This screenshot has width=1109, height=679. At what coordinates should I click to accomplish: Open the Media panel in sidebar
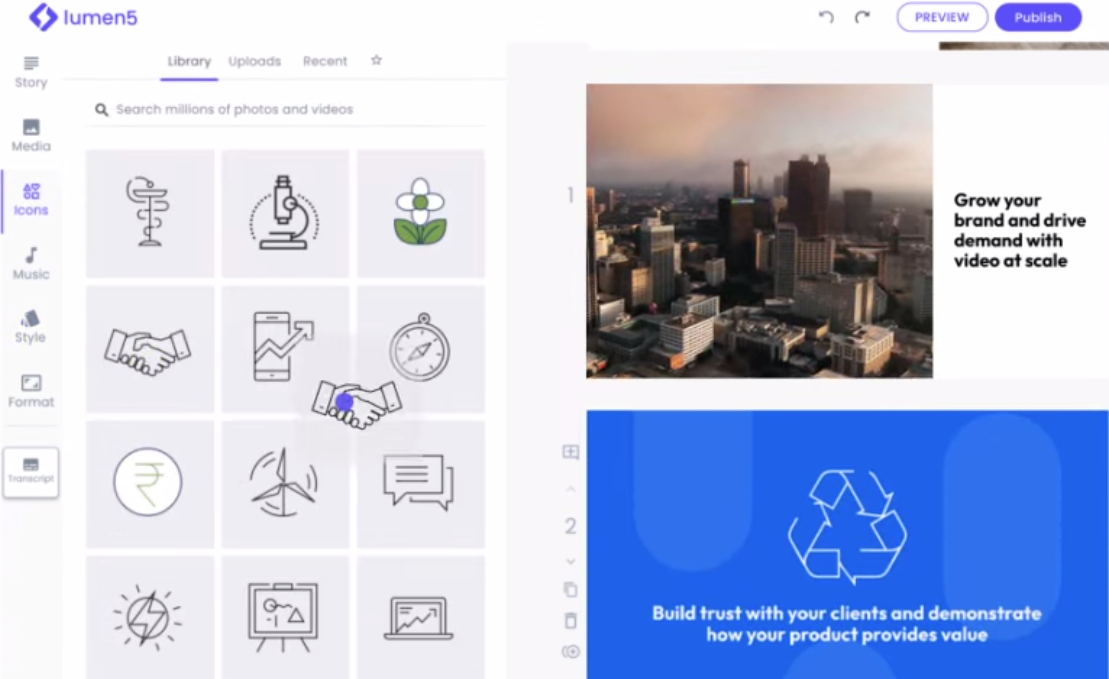31,135
